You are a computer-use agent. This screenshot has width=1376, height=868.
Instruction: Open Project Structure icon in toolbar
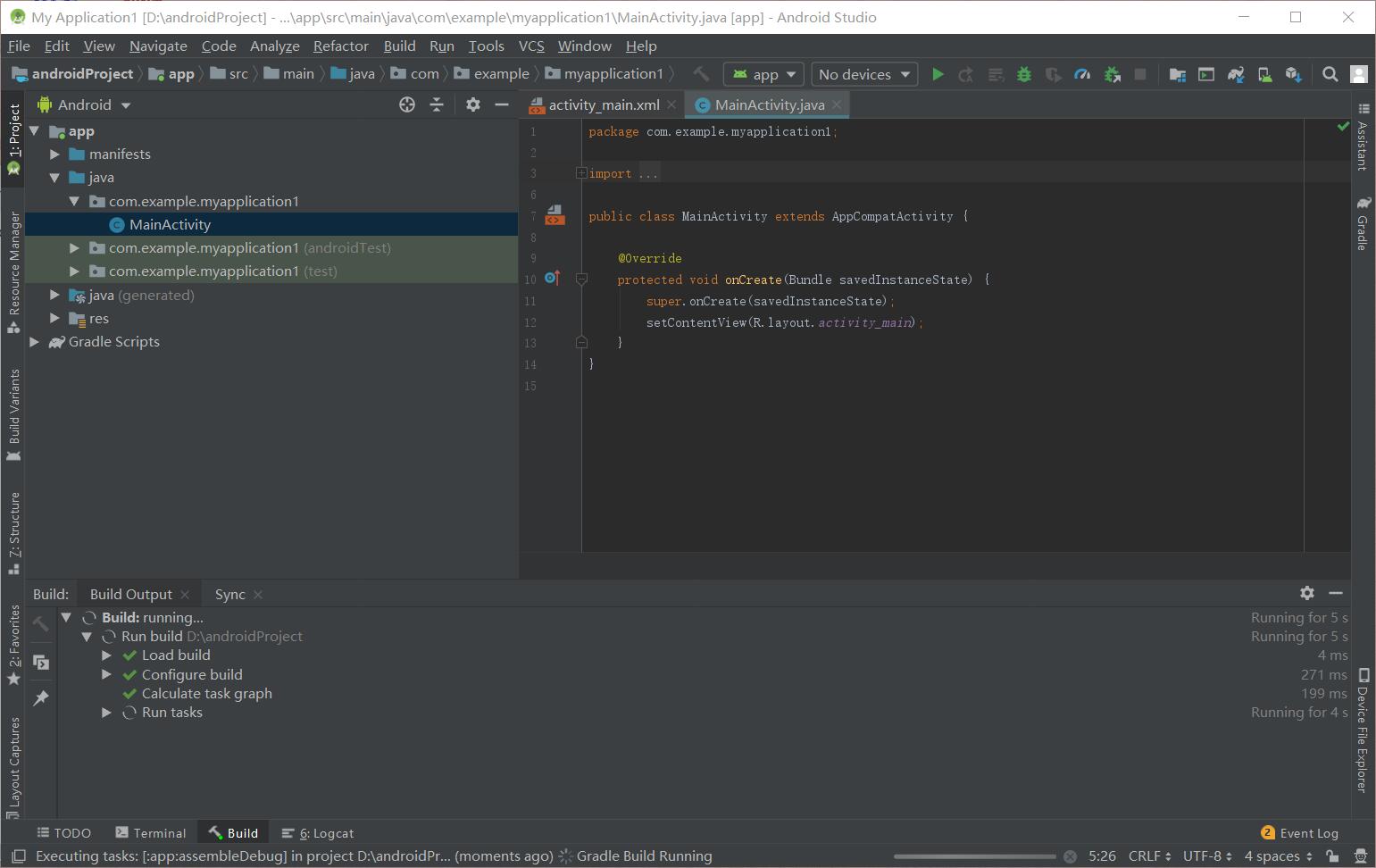(1178, 74)
